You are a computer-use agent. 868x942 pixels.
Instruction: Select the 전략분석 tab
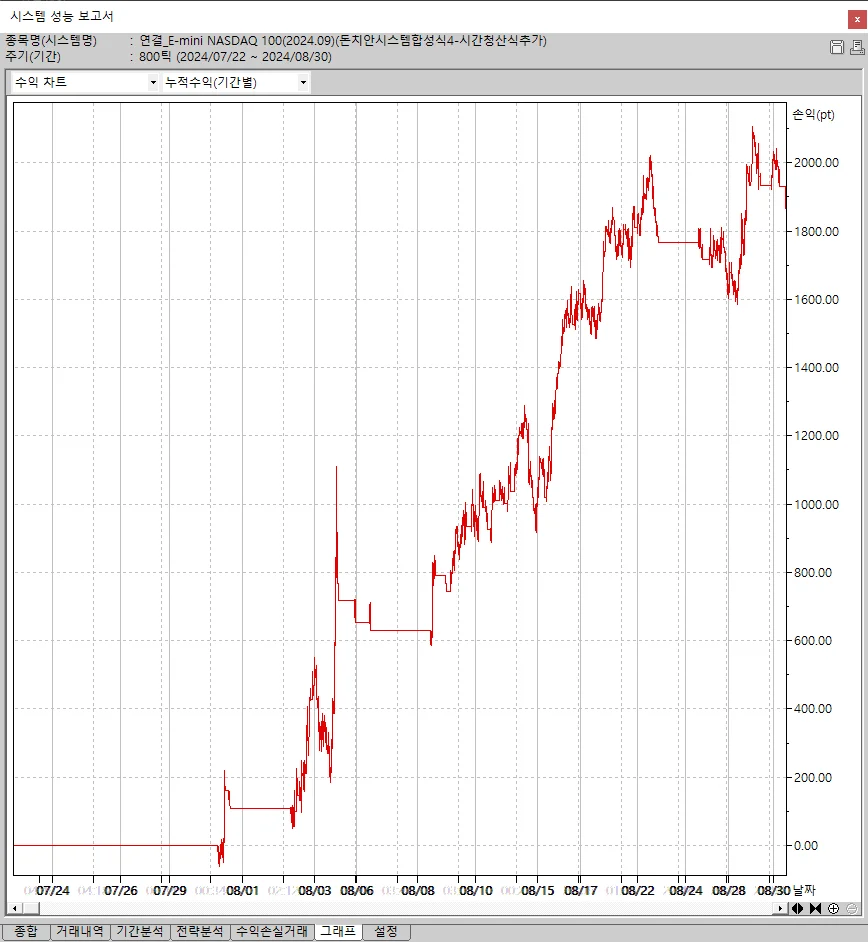click(199, 932)
